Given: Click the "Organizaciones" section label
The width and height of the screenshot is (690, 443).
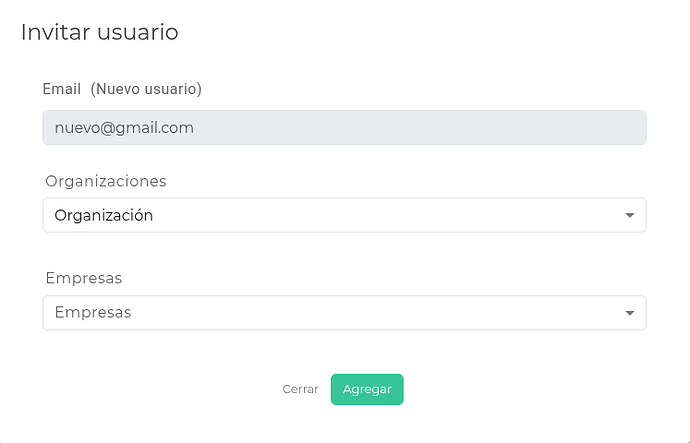Looking at the screenshot, I should tap(106, 181).
